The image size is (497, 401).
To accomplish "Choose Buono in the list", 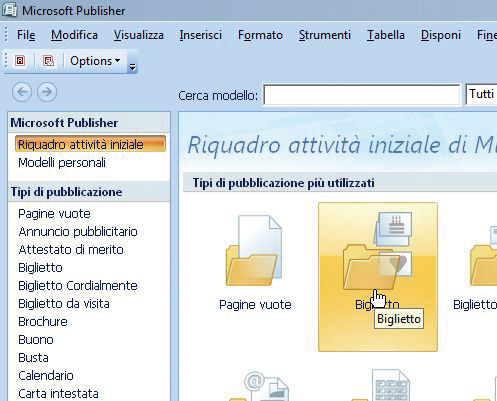I will click(36, 340).
